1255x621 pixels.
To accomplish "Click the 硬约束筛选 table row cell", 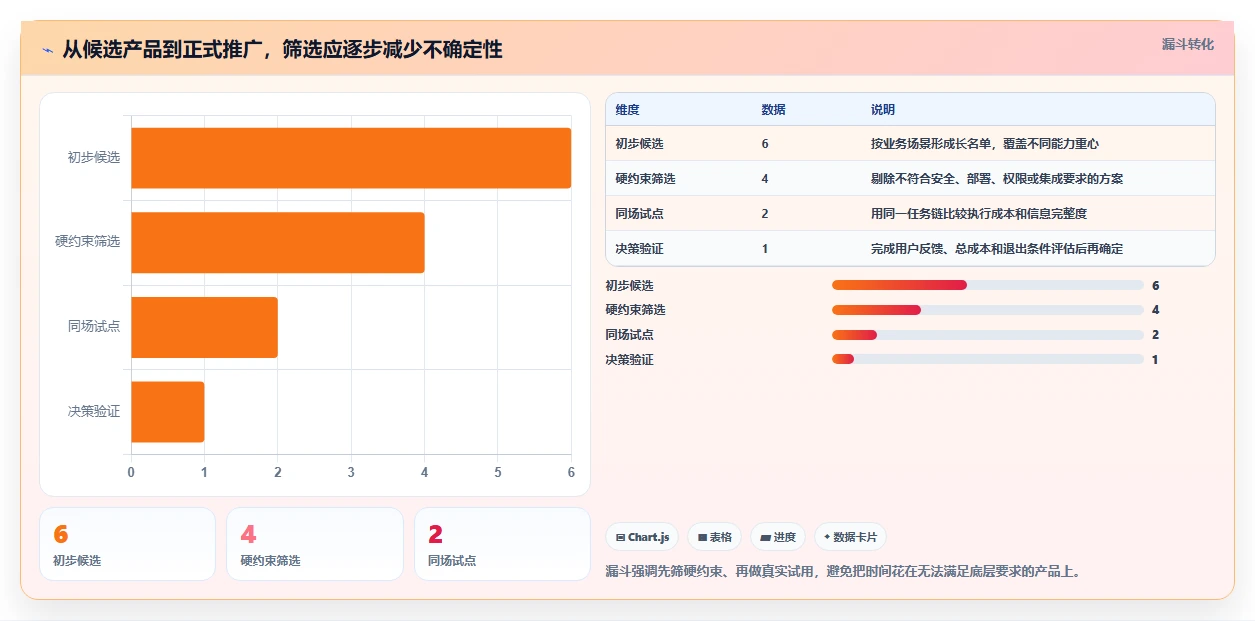I will tap(646, 179).
